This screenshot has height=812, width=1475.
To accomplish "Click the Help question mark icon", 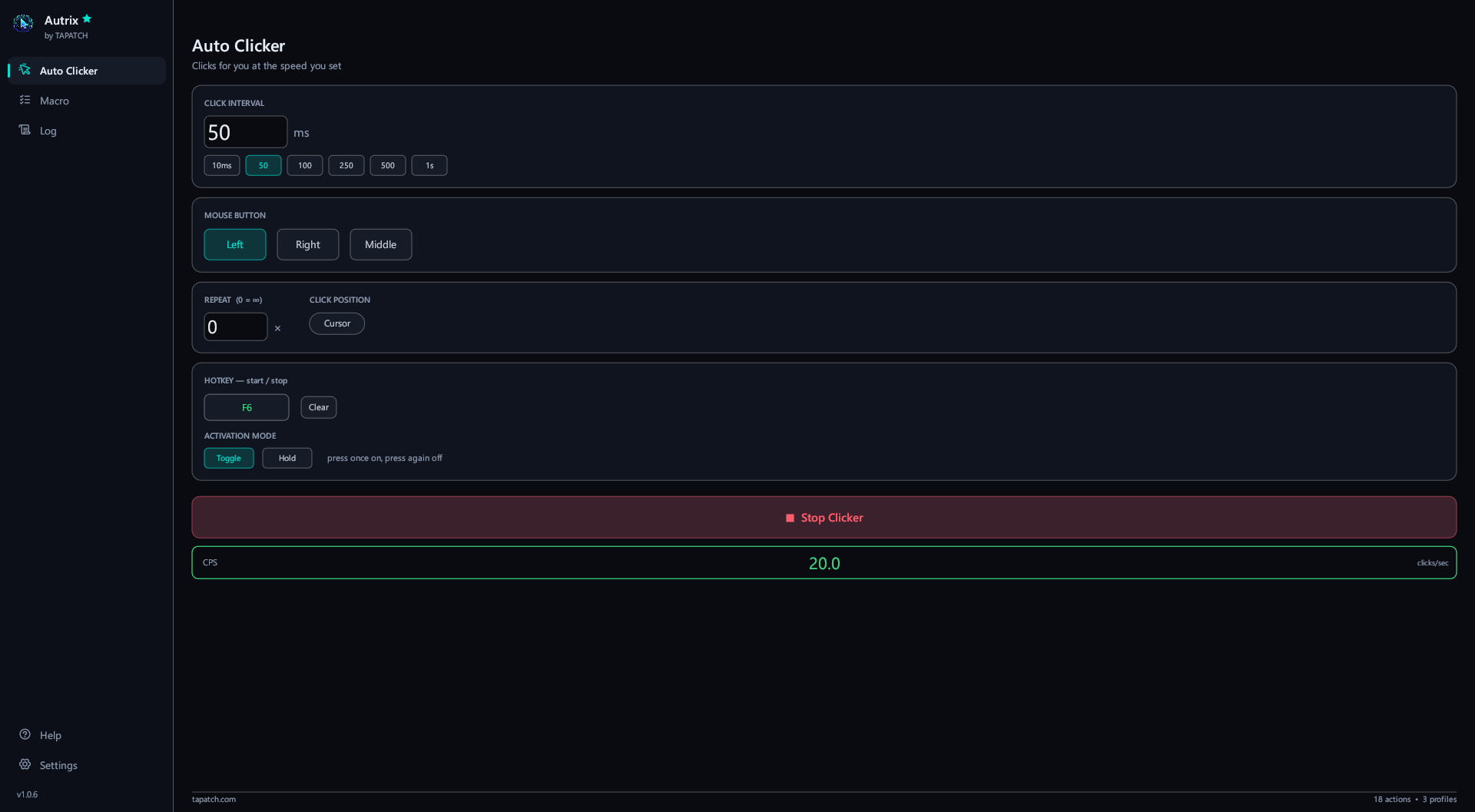I will (25, 734).
